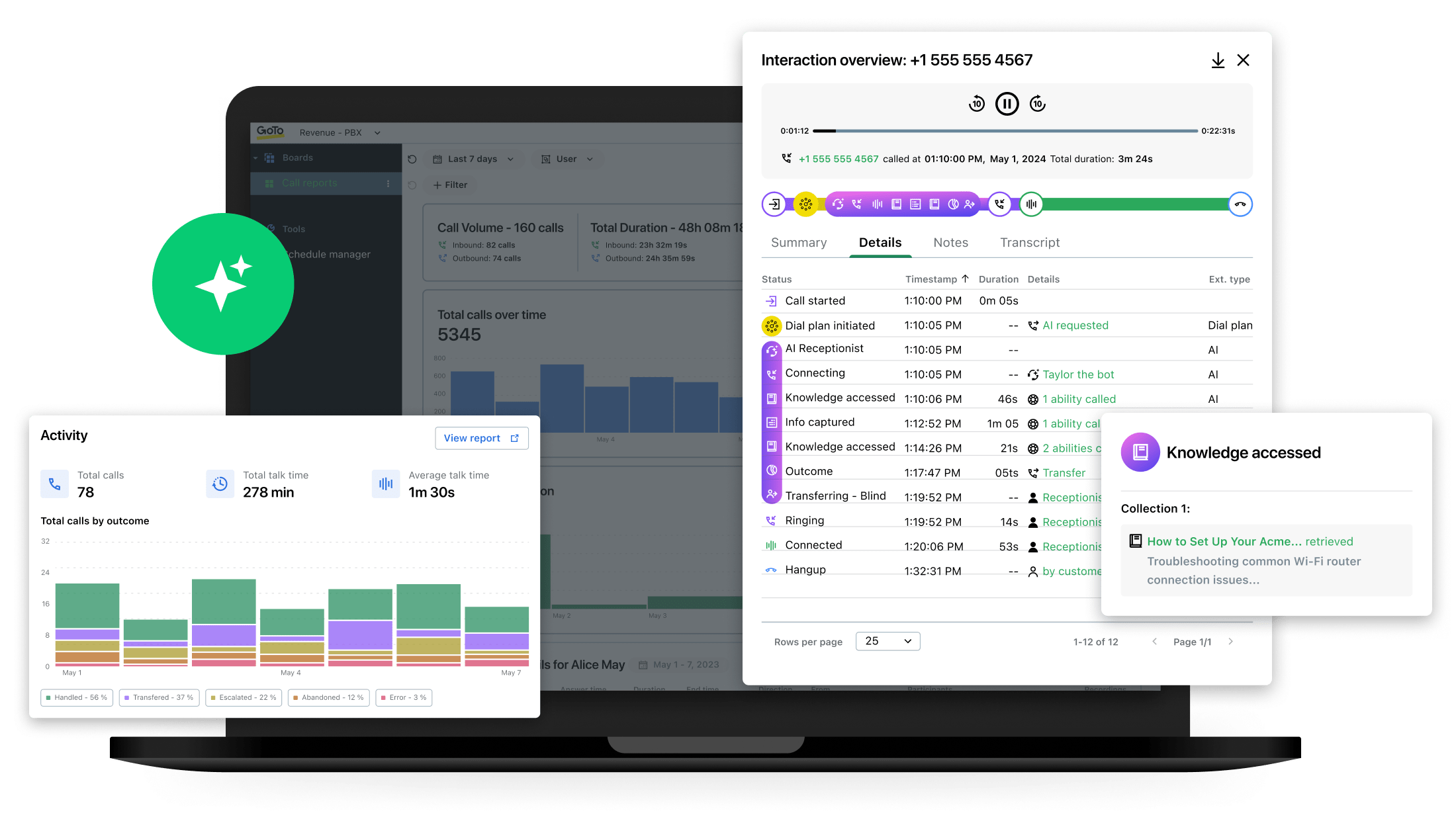Select the yellow Dial plan initiated icon on the timeline
This screenshot has width=1456, height=819.
tap(806, 204)
